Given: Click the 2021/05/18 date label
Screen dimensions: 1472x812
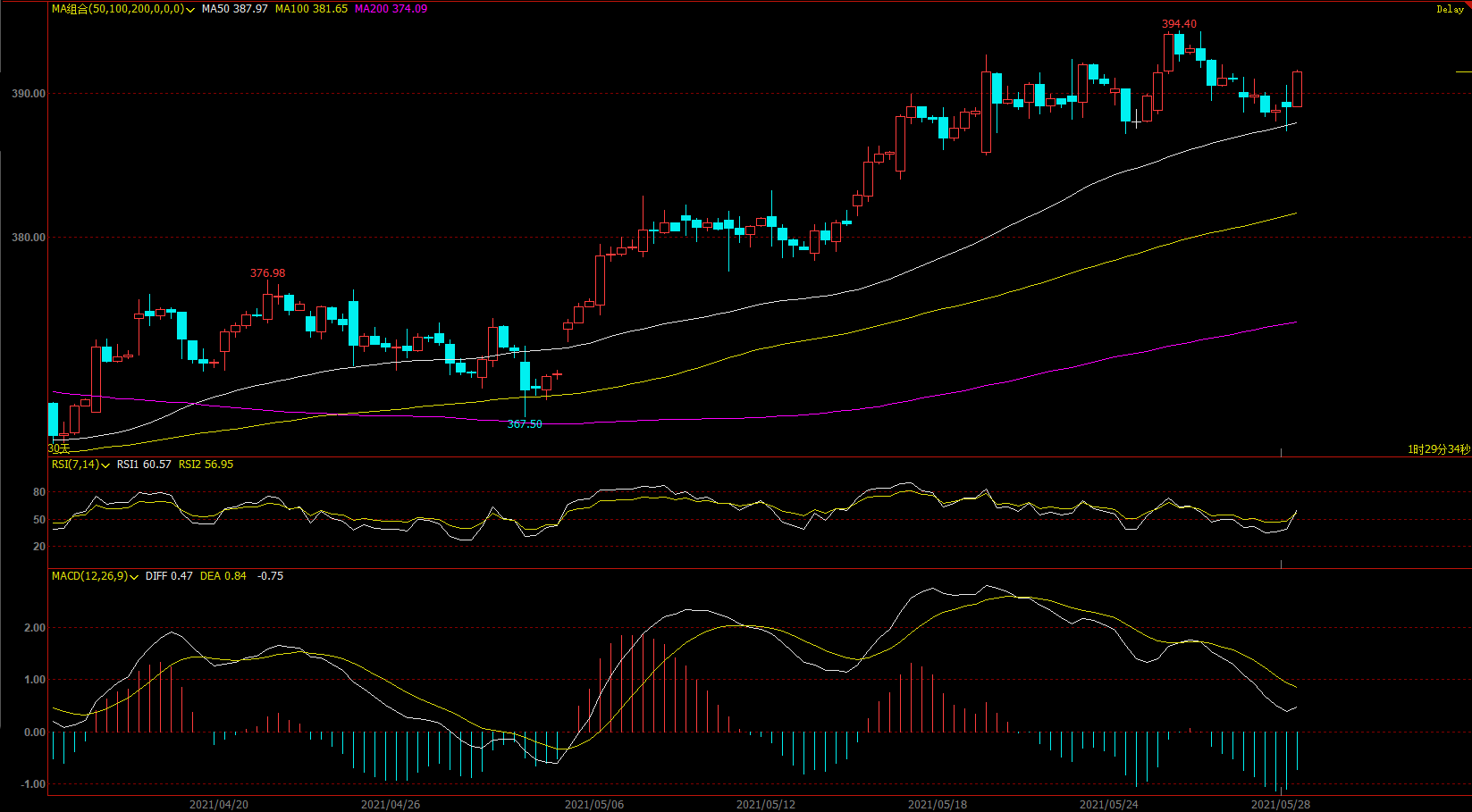Looking at the screenshot, I should (x=938, y=805).
